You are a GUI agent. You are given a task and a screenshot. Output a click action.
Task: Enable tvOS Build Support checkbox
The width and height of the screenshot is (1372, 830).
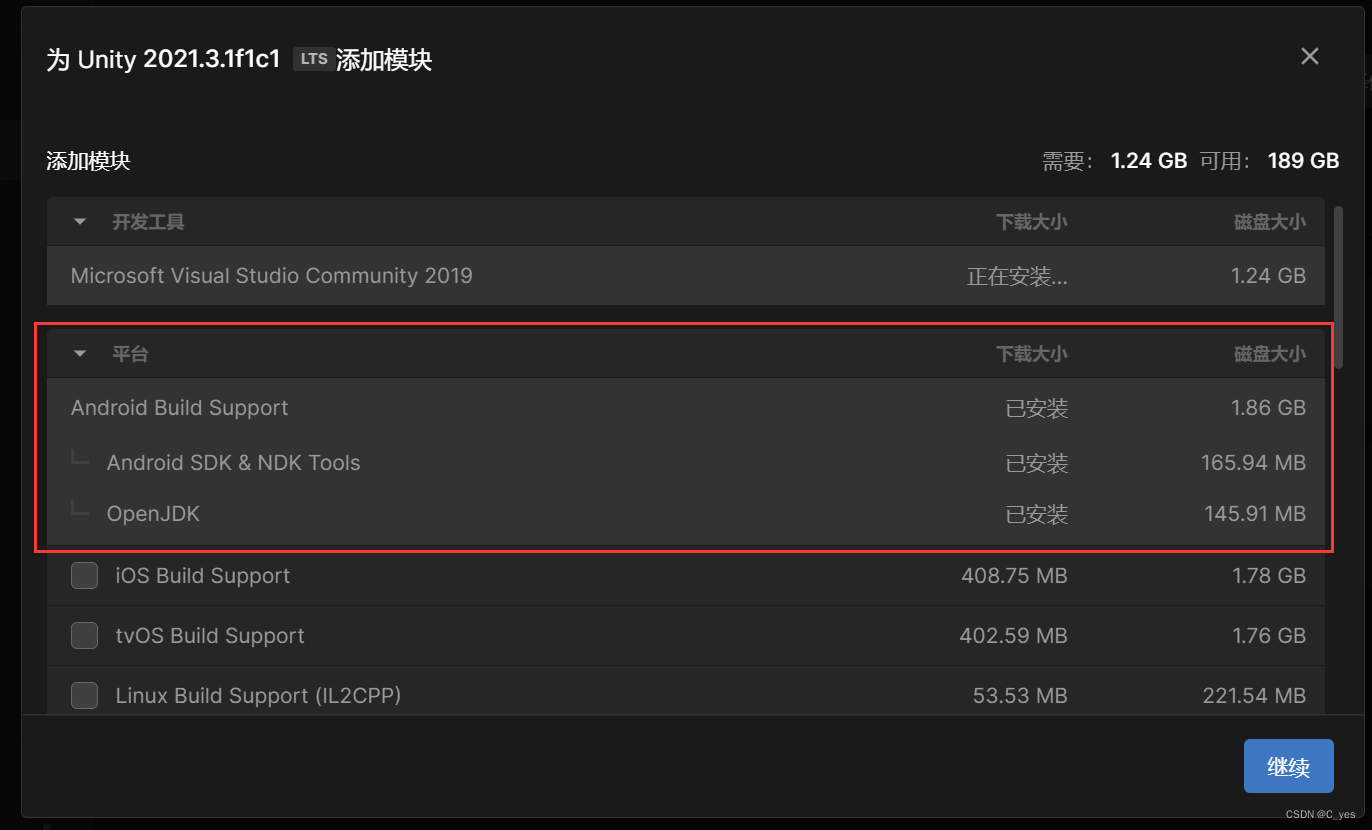(85, 636)
